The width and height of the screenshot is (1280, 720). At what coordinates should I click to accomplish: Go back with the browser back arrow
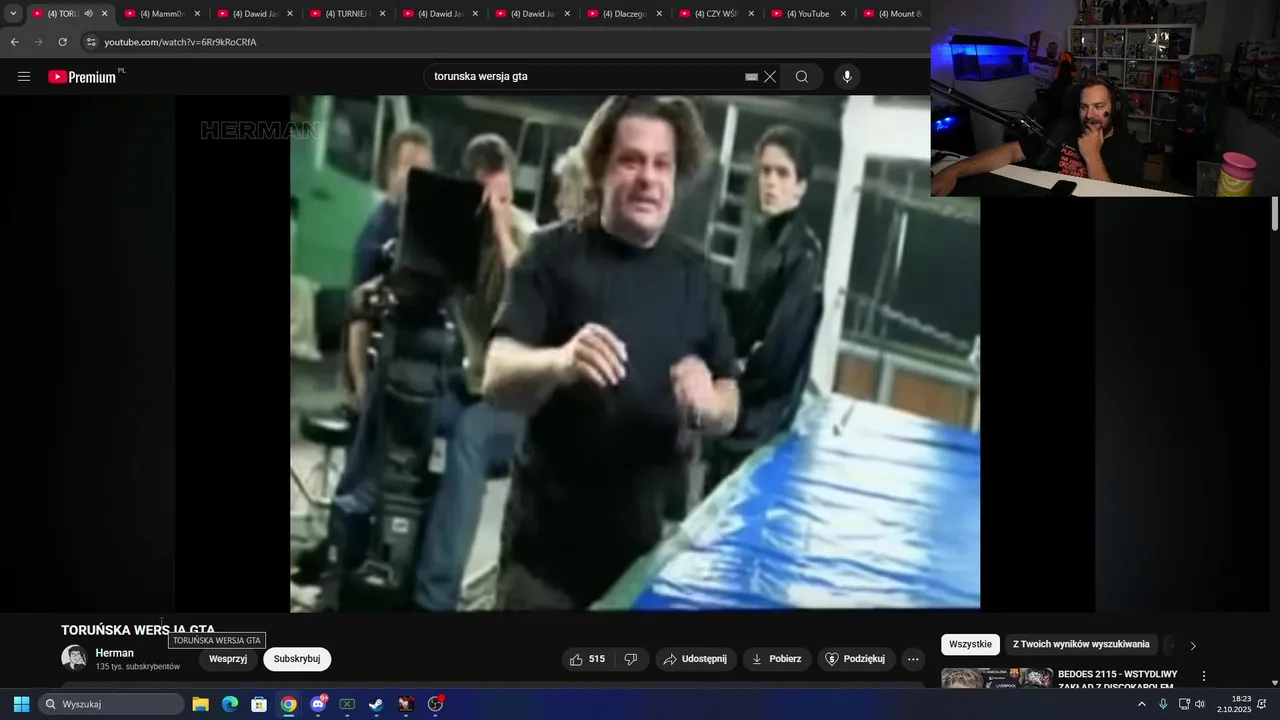tap(14, 42)
